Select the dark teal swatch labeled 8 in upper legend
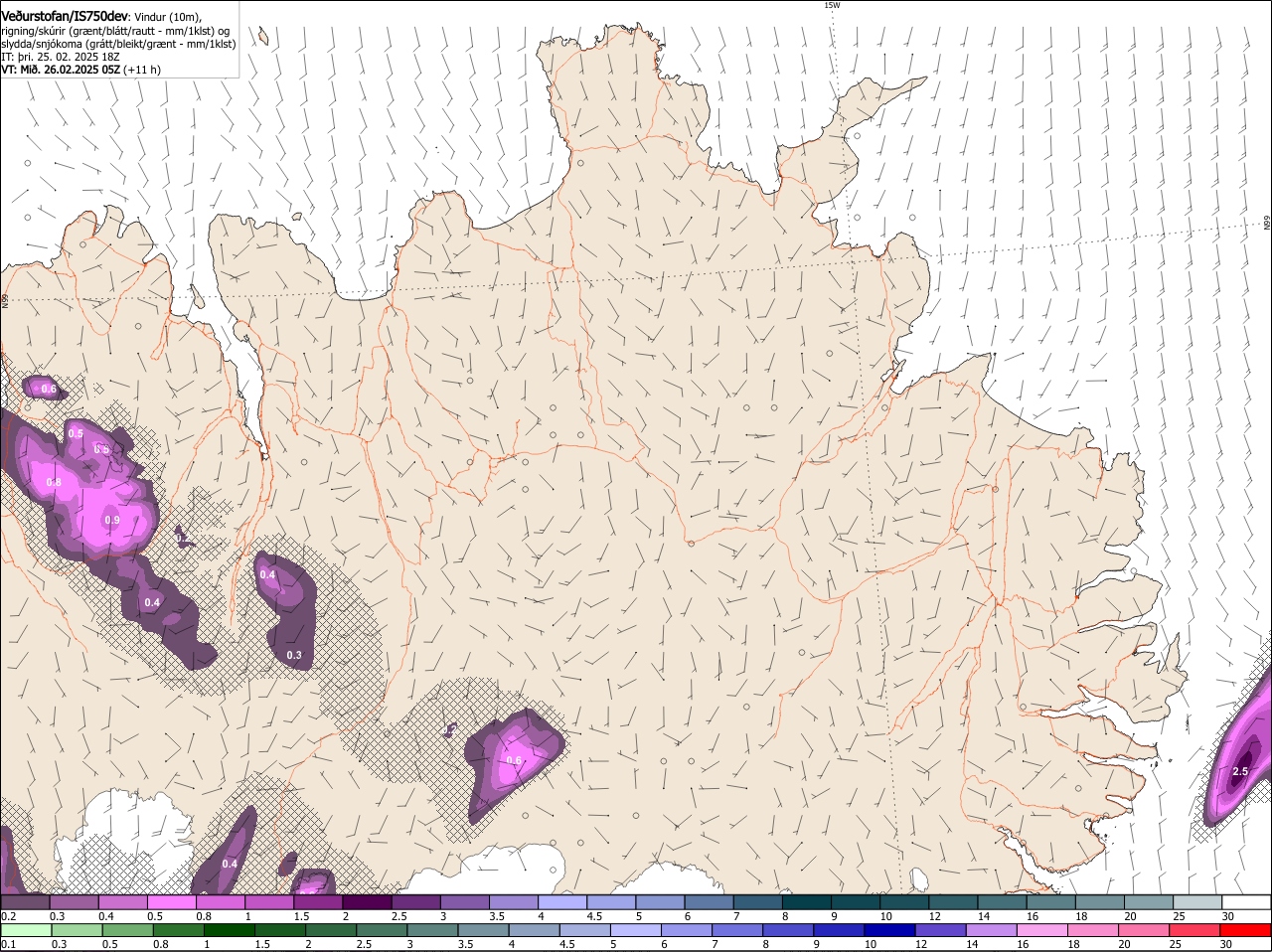Viewport: 1272px width, 952px height. [x=807, y=901]
